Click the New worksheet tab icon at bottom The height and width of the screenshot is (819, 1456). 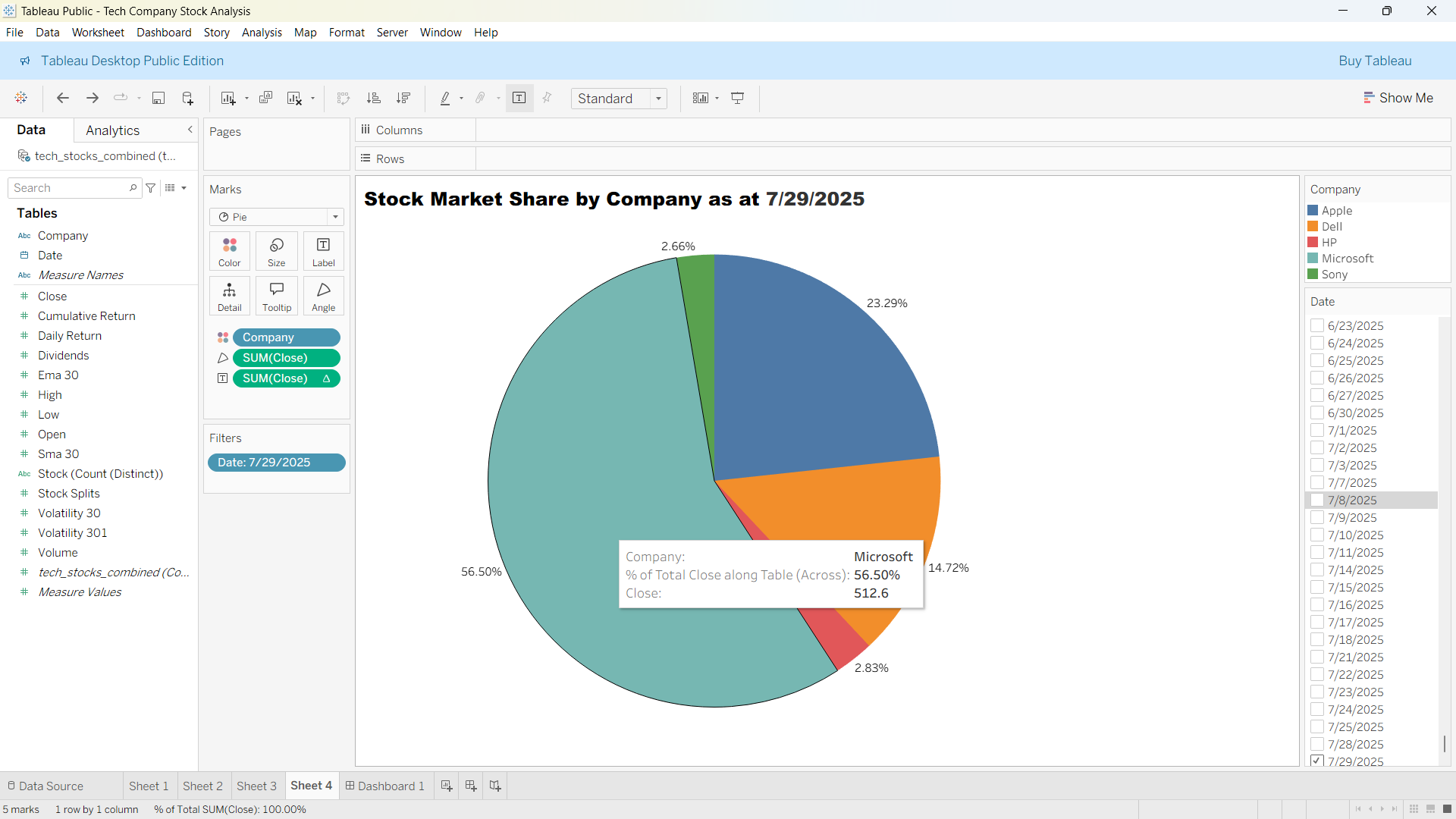[447, 786]
